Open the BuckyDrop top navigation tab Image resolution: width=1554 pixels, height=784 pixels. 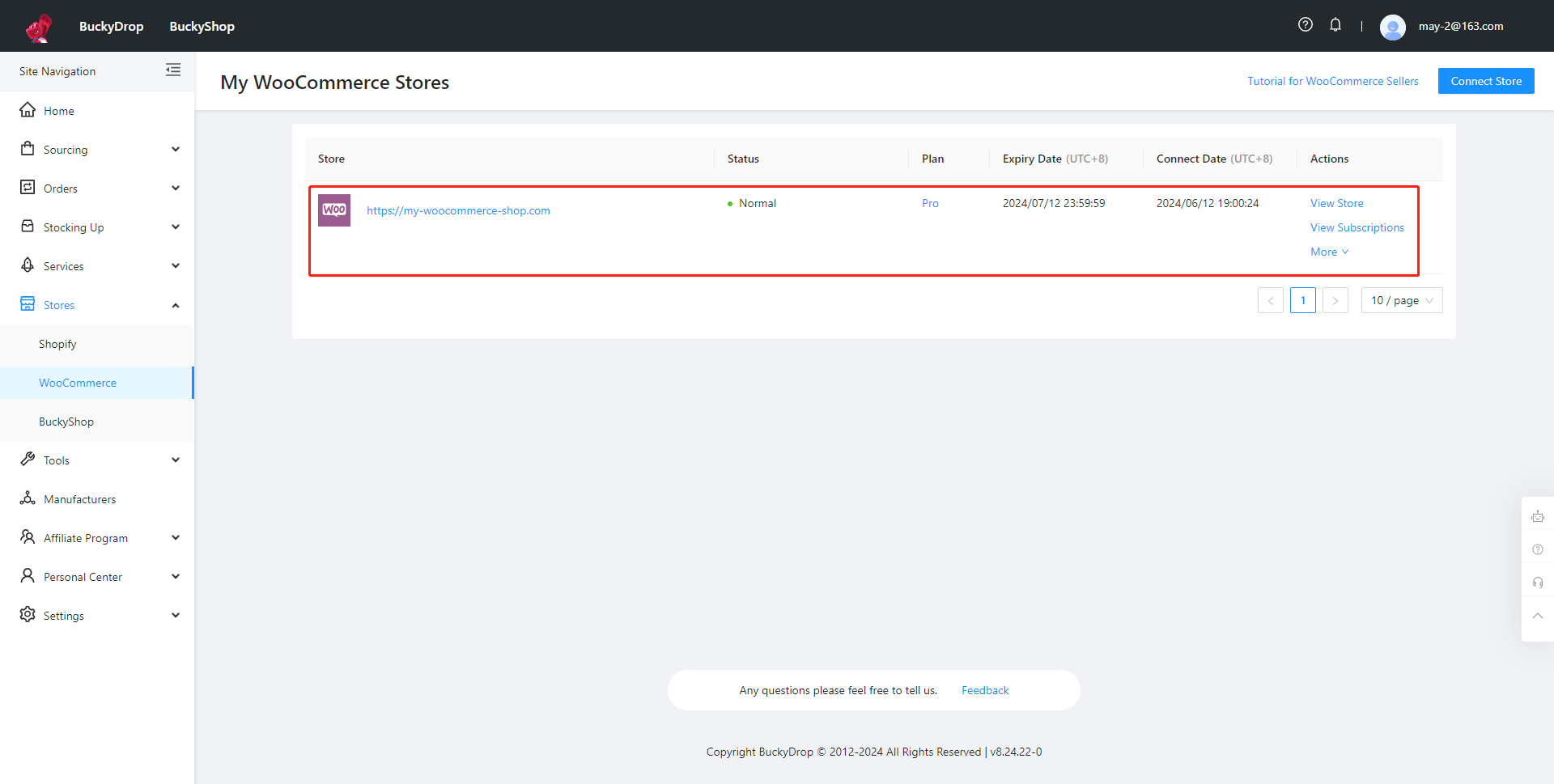[111, 26]
